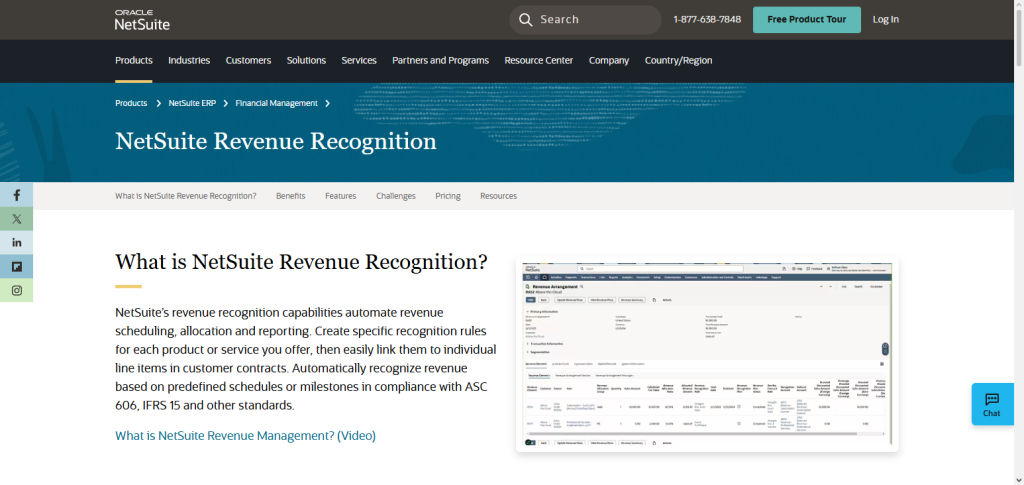Go to the Financial Management breadcrumb
The height and width of the screenshot is (485, 1024).
276,103
